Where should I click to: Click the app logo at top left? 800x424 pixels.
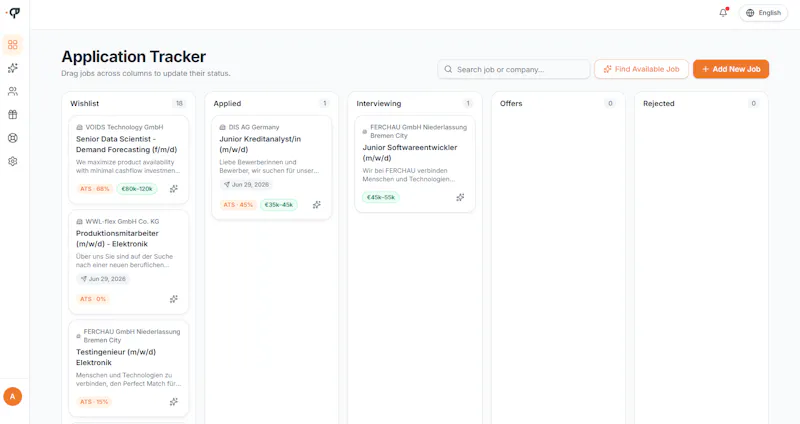coord(14,13)
